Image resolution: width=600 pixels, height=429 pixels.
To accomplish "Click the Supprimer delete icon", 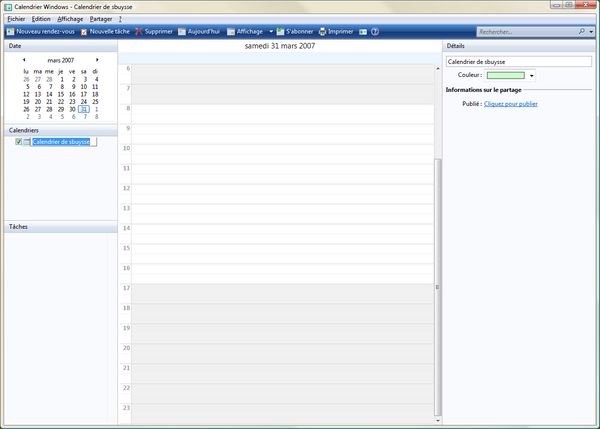I will [x=139, y=32].
